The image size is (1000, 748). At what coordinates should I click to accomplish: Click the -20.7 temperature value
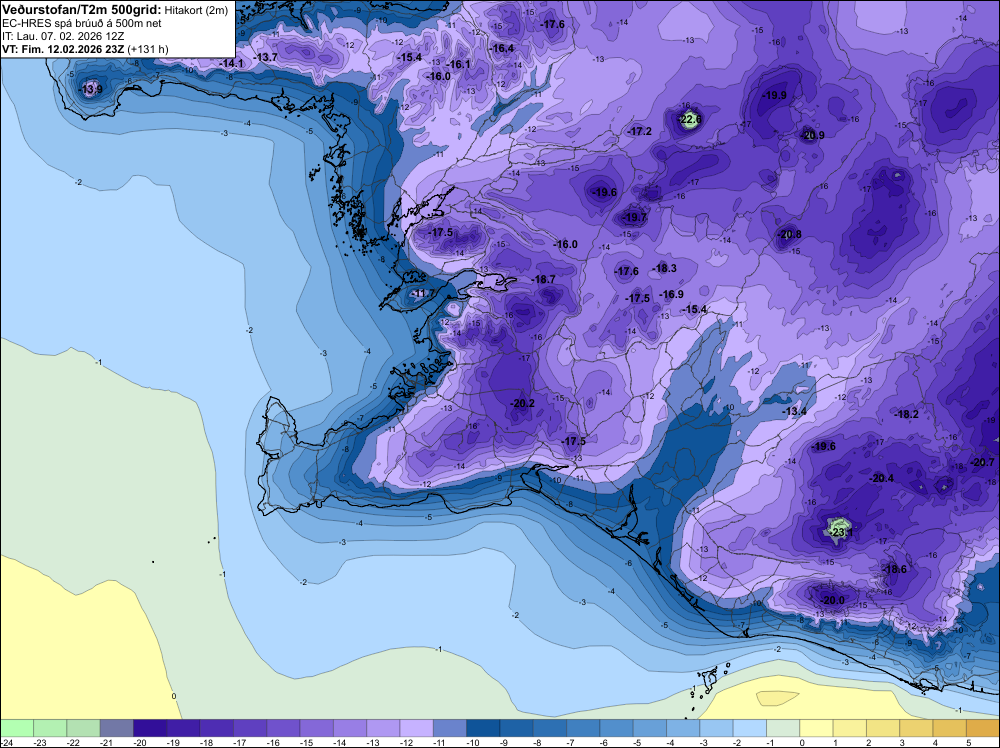pos(982,462)
